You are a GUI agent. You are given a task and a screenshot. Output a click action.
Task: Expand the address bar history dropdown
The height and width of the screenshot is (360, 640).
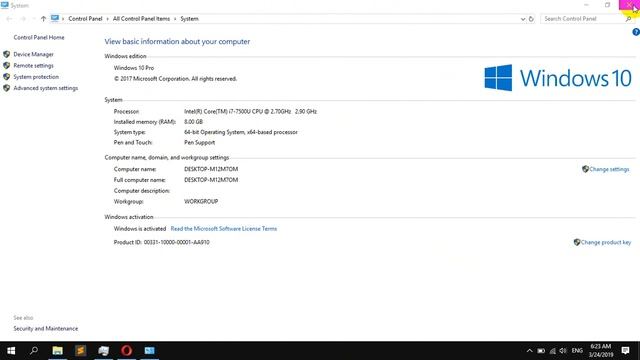(x=523, y=19)
